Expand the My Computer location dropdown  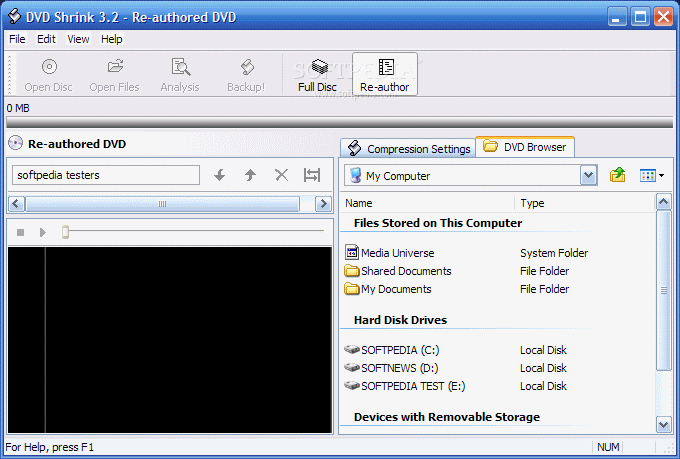click(x=588, y=176)
